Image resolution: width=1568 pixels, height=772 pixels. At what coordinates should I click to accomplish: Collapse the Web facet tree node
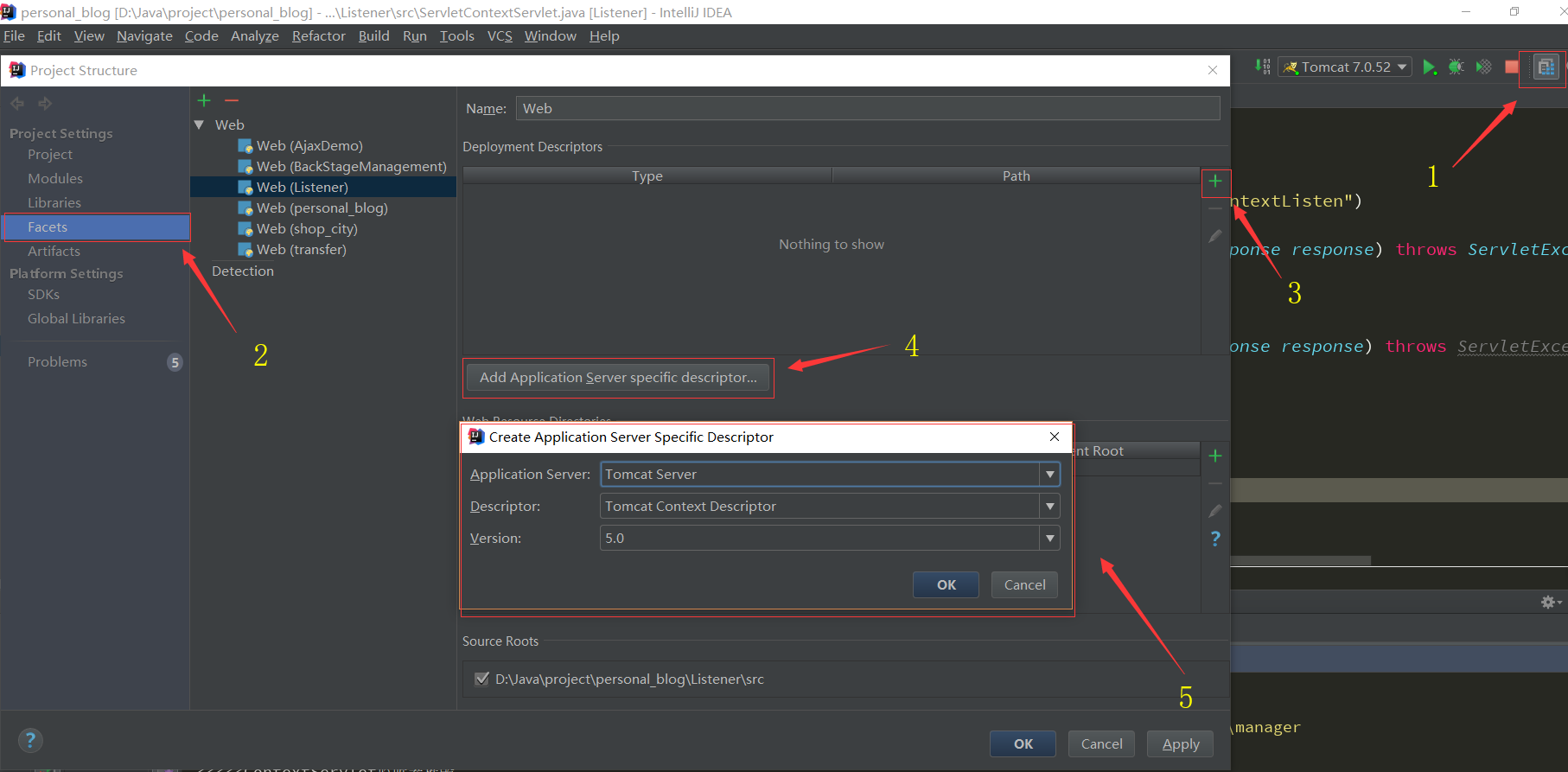pos(200,125)
